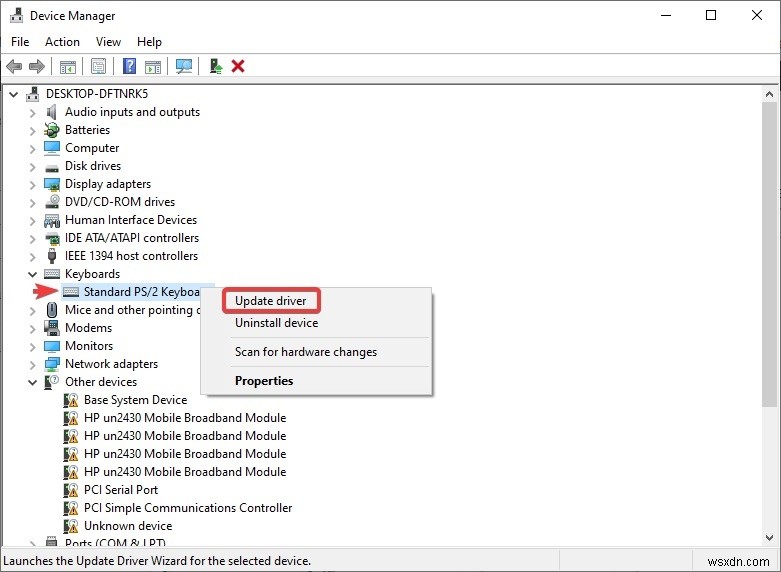This screenshot has width=781, height=572.
Task: Select the Batteries category icon
Action: [52, 130]
